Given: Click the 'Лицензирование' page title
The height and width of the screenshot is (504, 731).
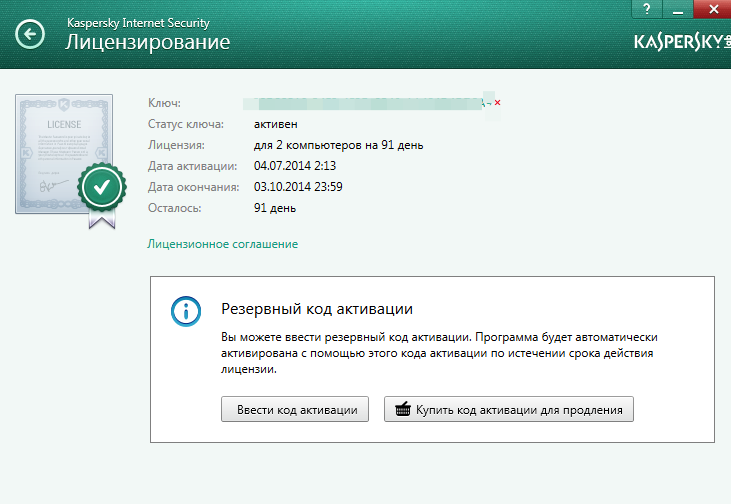Looking at the screenshot, I should click(147, 42).
